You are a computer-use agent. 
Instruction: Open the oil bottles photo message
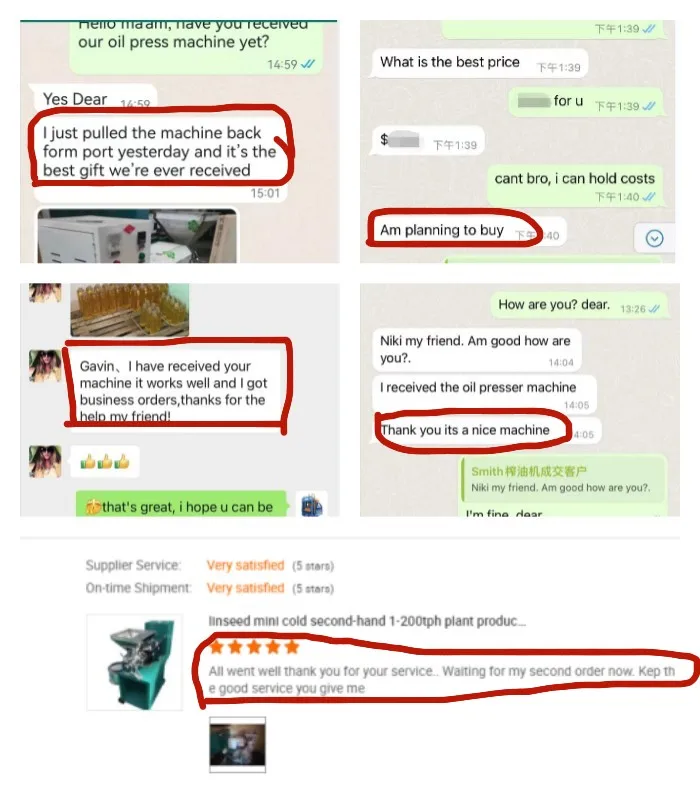[130, 310]
